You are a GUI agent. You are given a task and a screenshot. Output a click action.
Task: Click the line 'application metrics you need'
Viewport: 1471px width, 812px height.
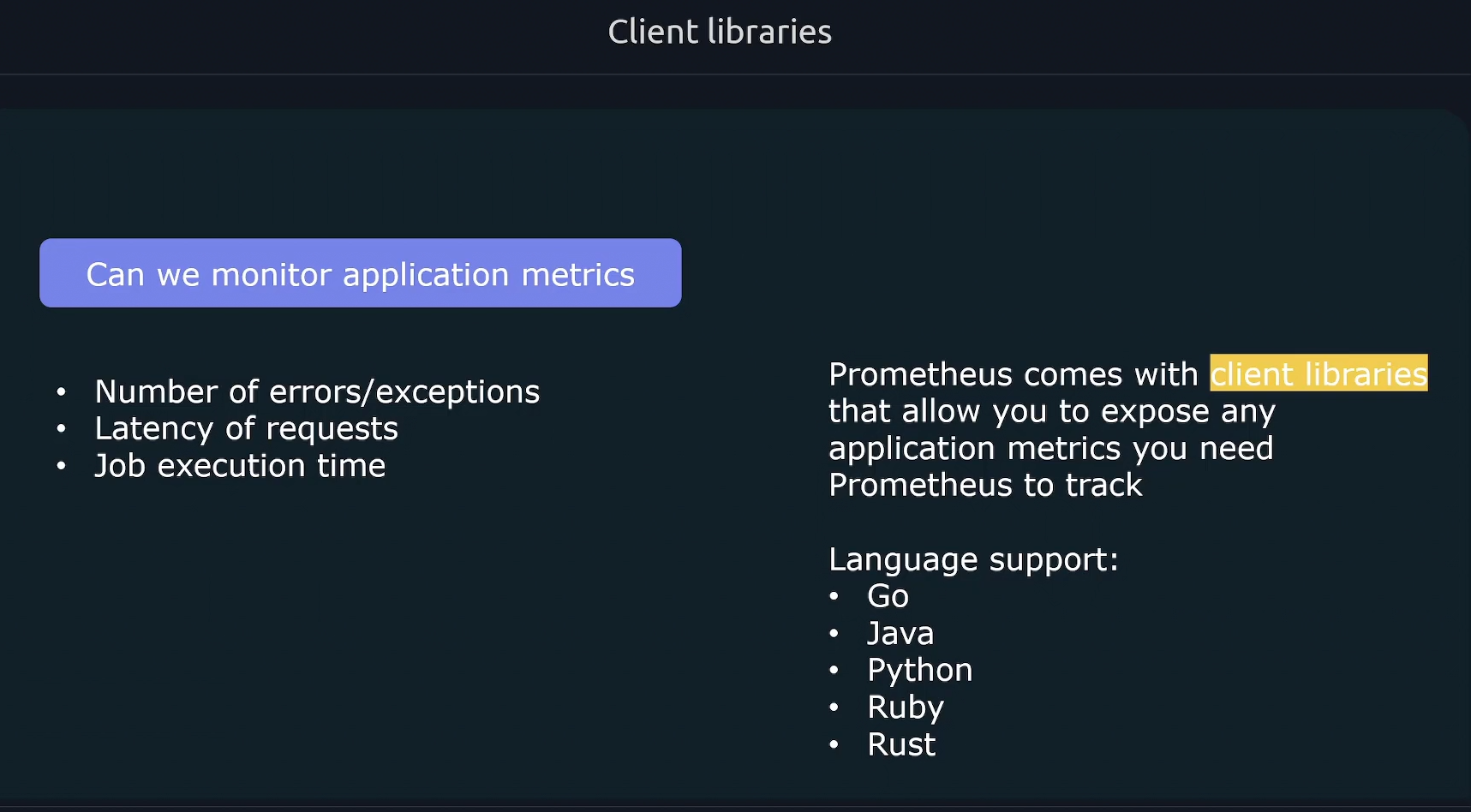pyautogui.click(x=1051, y=448)
